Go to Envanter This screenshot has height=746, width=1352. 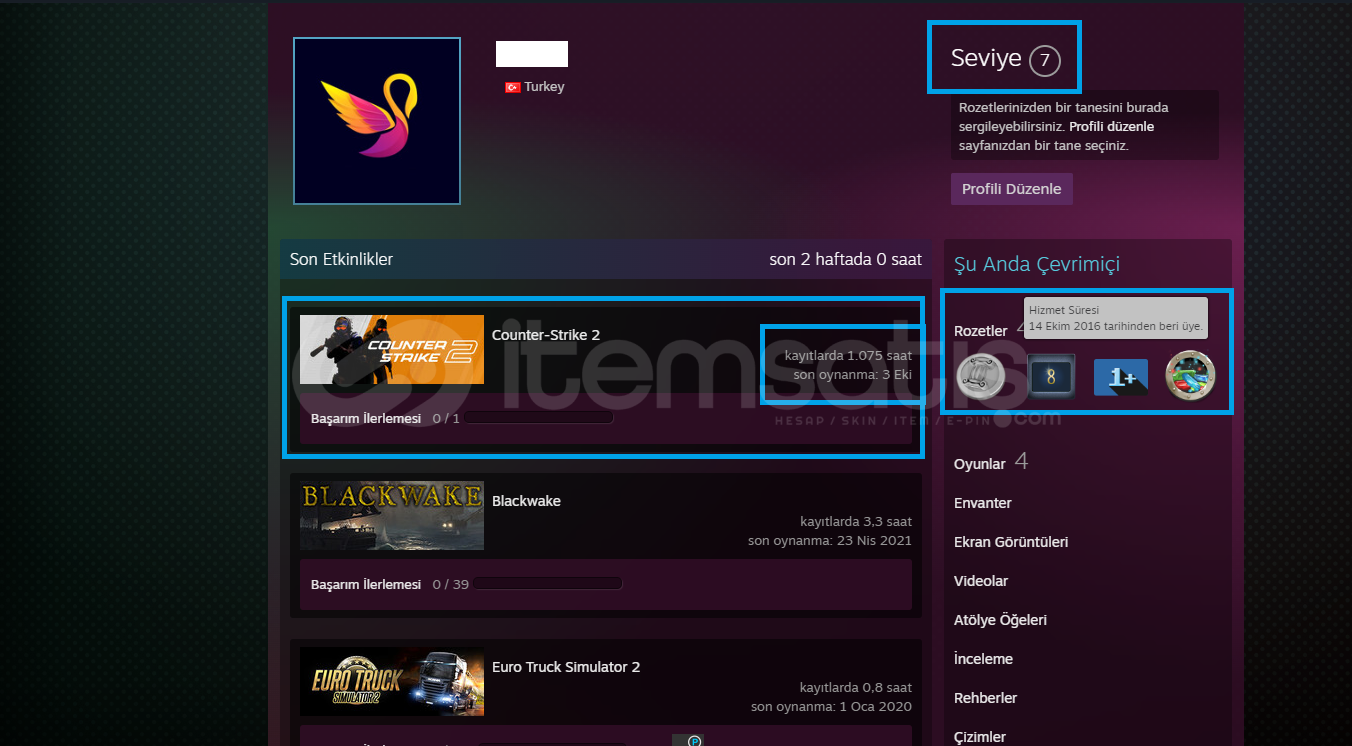point(983,503)
